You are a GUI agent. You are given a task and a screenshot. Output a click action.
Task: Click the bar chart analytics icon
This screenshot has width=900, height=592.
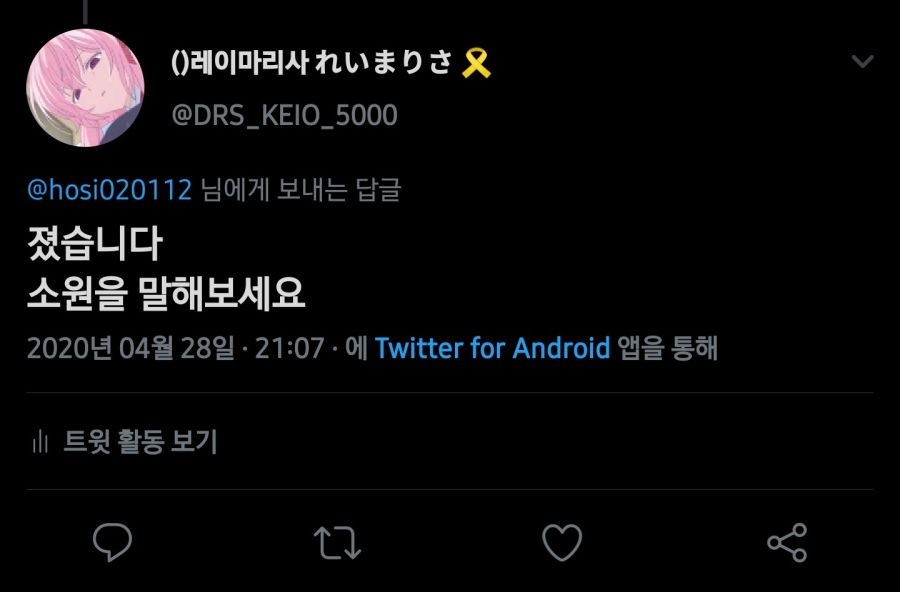[x=40, y=442]
